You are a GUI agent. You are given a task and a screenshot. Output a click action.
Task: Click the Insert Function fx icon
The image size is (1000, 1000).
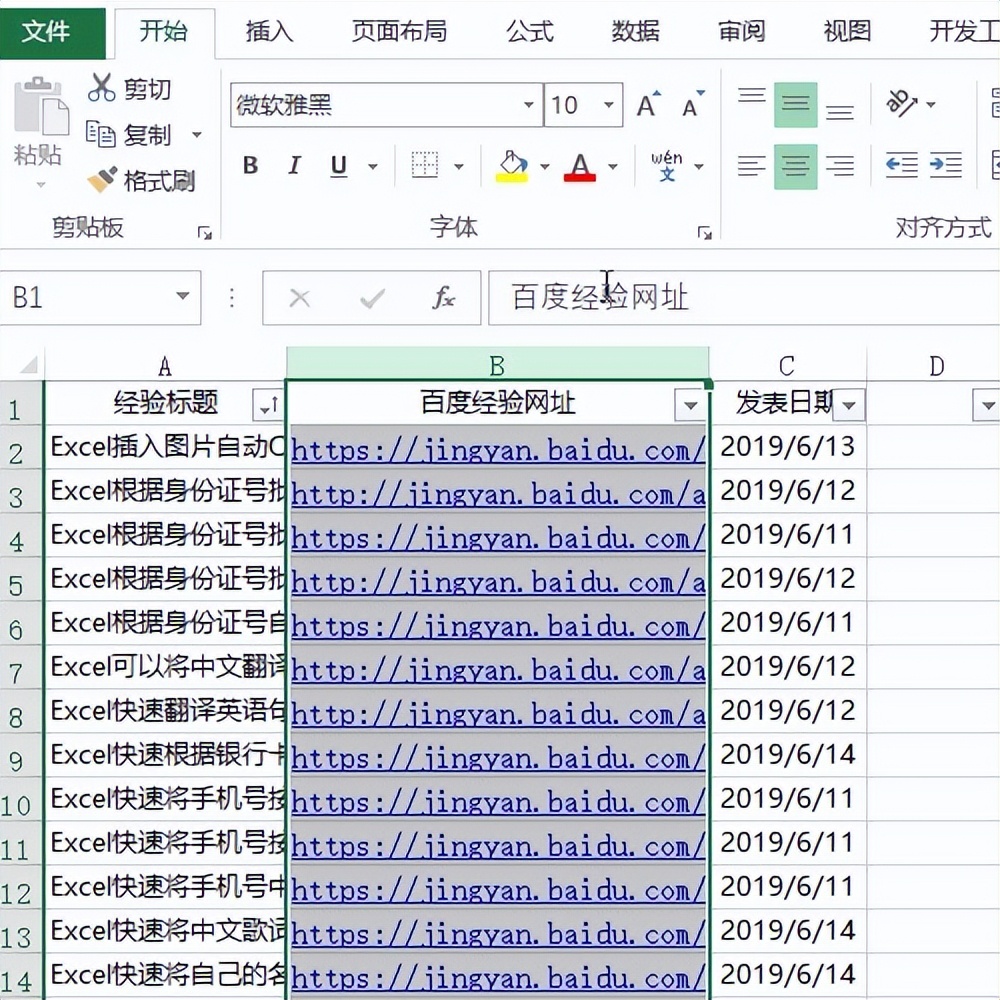point(444,299)
